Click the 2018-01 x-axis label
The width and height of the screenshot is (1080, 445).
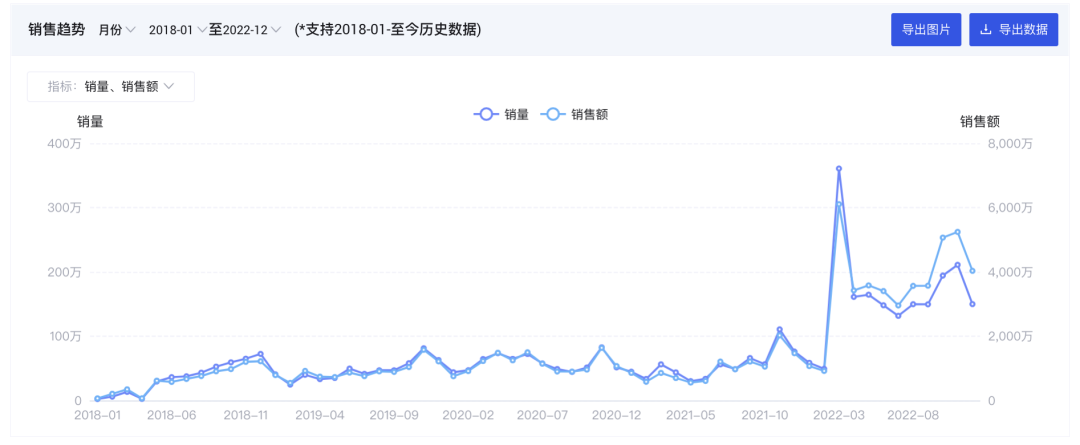click(x=96, y=416)
